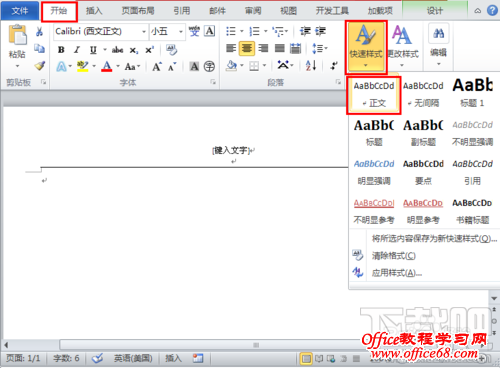Open the Quick Styles gallery button

pos(366,47)
